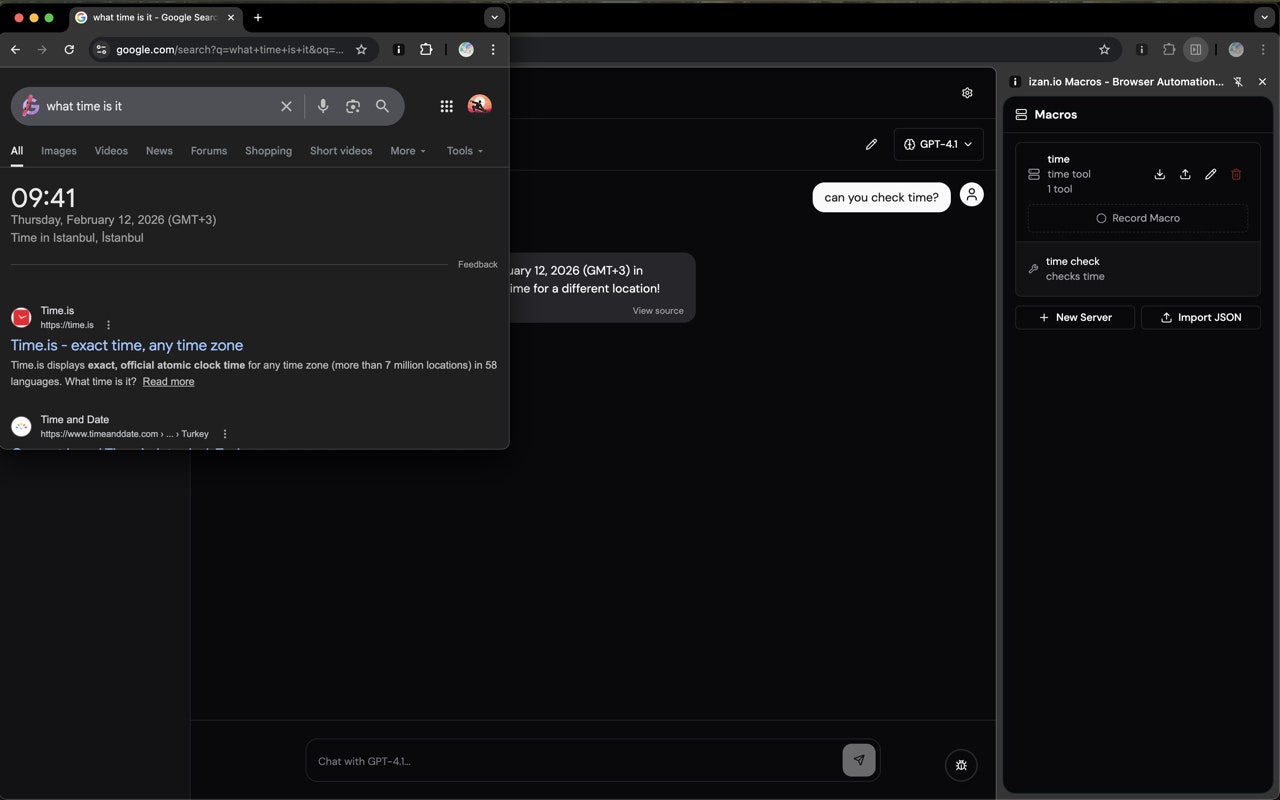Download the time macro
This screenshot has height=800, width=1280.
coord(1160,174)
